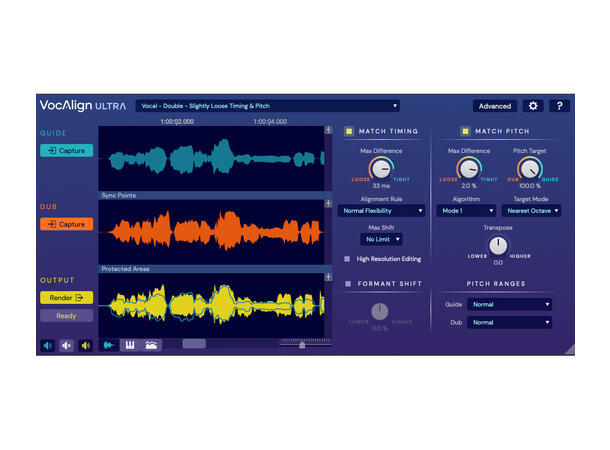
Task: Click the Dub waveform vertical zoom icon
Action: click(x=328, y=203)
